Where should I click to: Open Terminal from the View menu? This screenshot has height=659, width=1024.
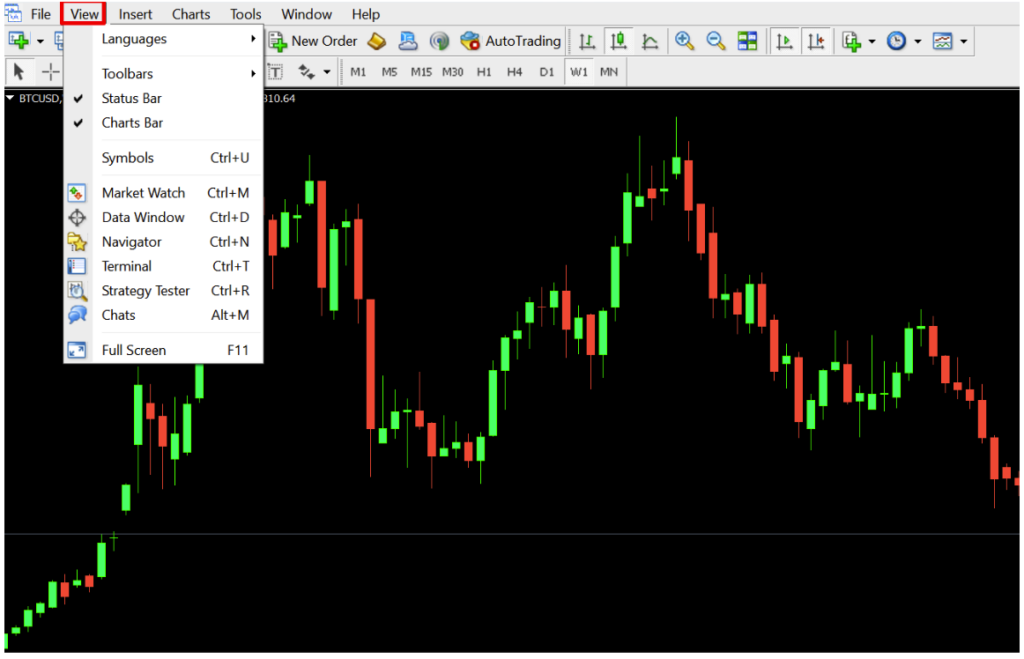pyautogui.click(x=163, y=266)
